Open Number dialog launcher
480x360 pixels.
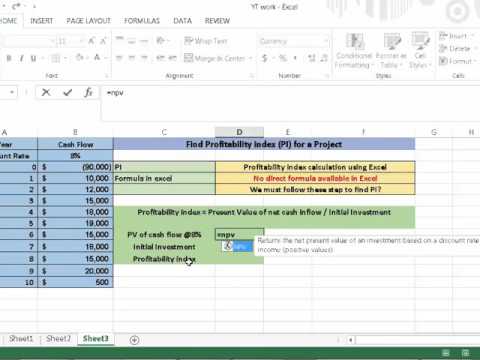pos(326,76)
